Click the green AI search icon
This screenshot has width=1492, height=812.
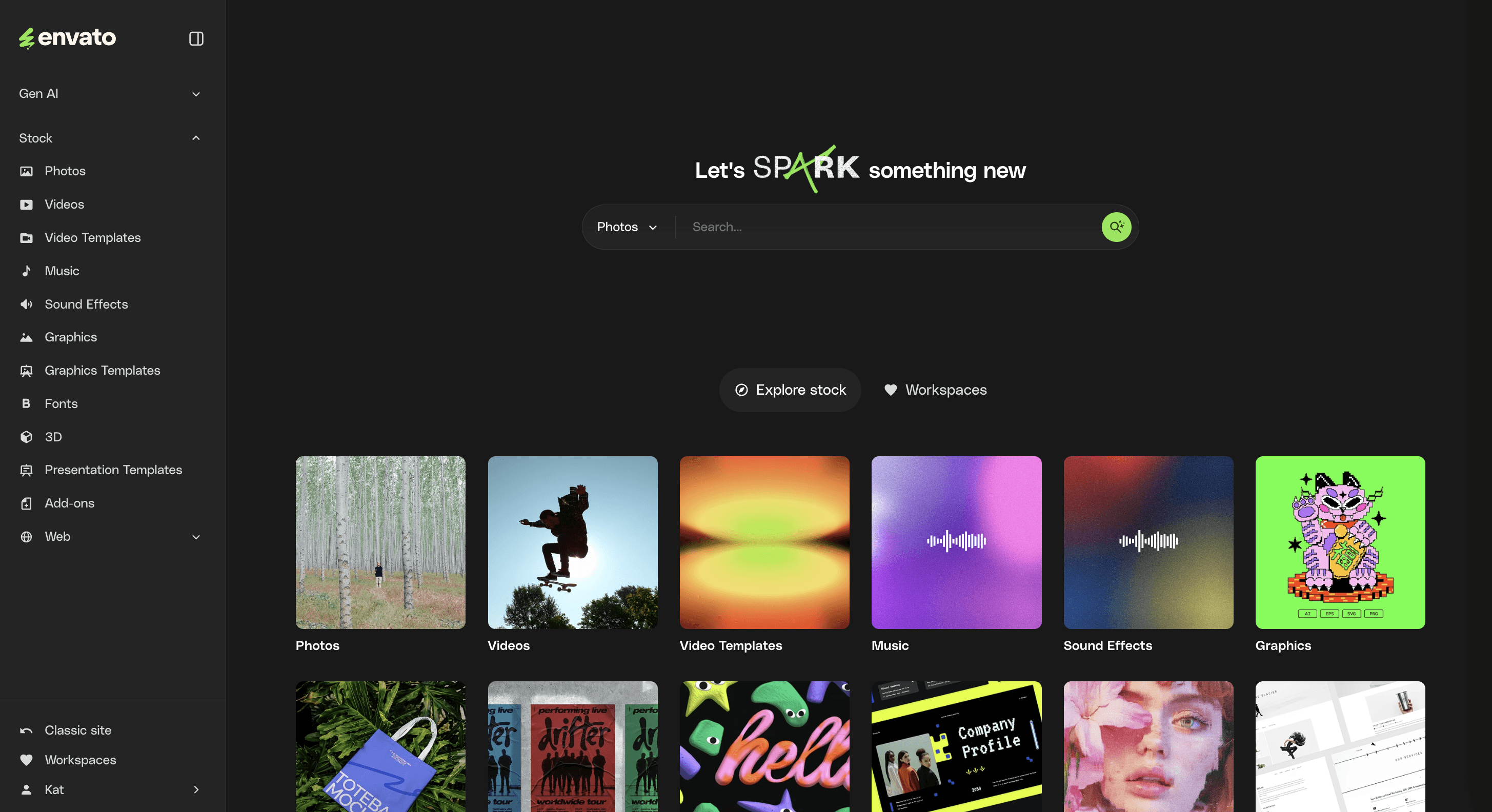pyautogui.click(x=1116, y=227)
